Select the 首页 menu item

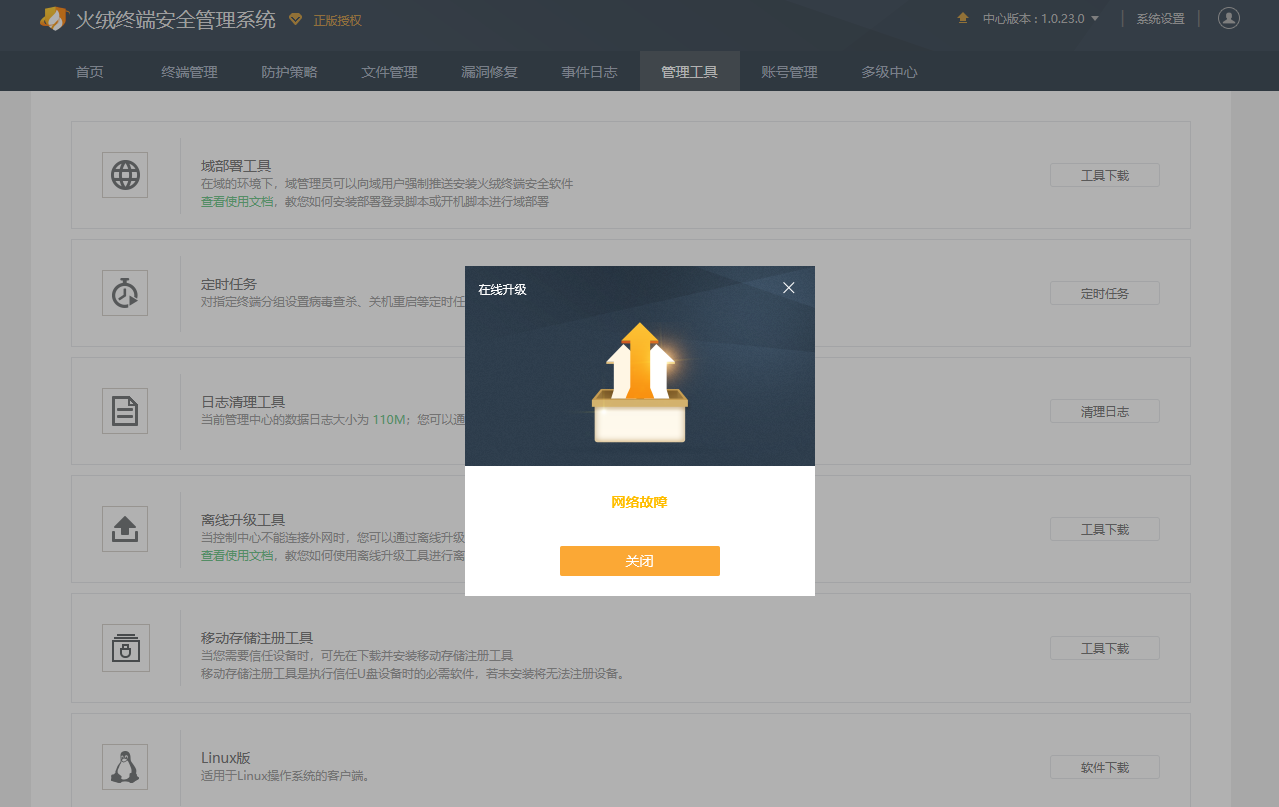(x=88, y=71)
